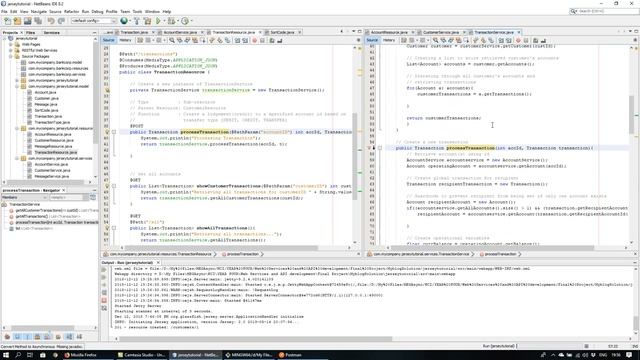Image resolution: width=640 pixels, height=360 pixels.
Task: Open the AccountResource.java tab in right editor
Action: 389,32
